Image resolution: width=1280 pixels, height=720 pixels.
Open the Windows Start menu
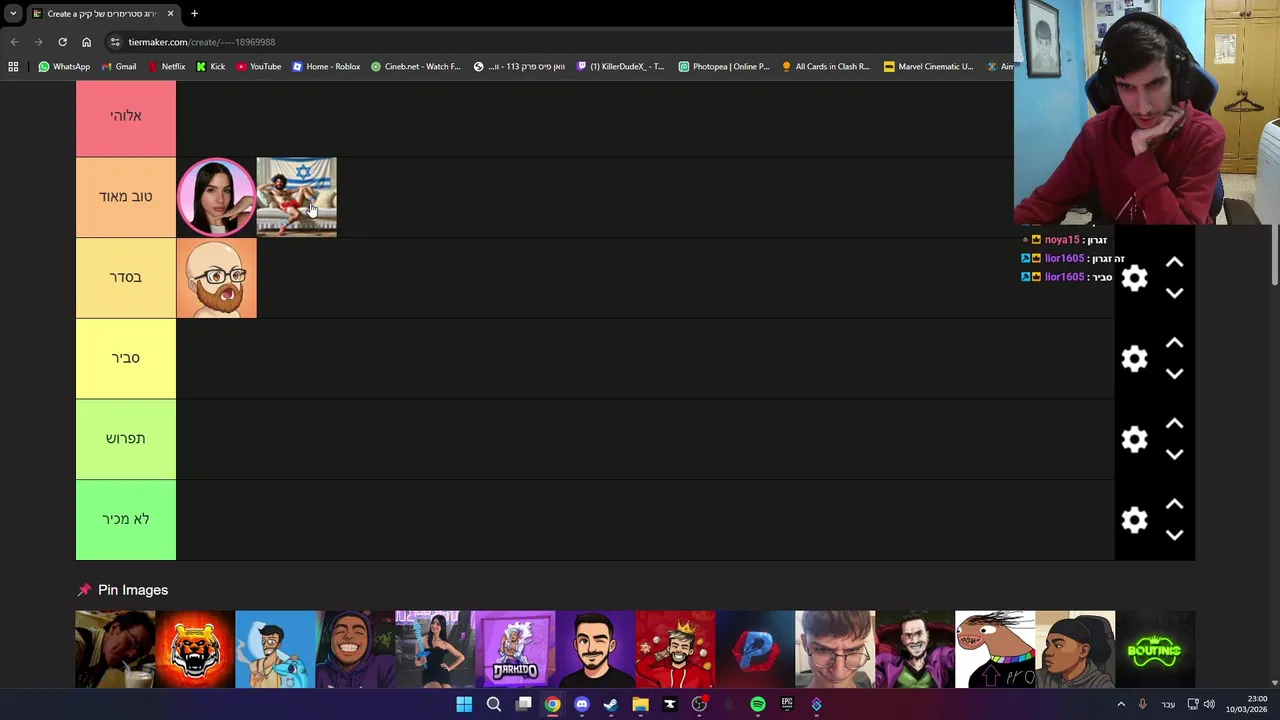(x=464, y=704)
